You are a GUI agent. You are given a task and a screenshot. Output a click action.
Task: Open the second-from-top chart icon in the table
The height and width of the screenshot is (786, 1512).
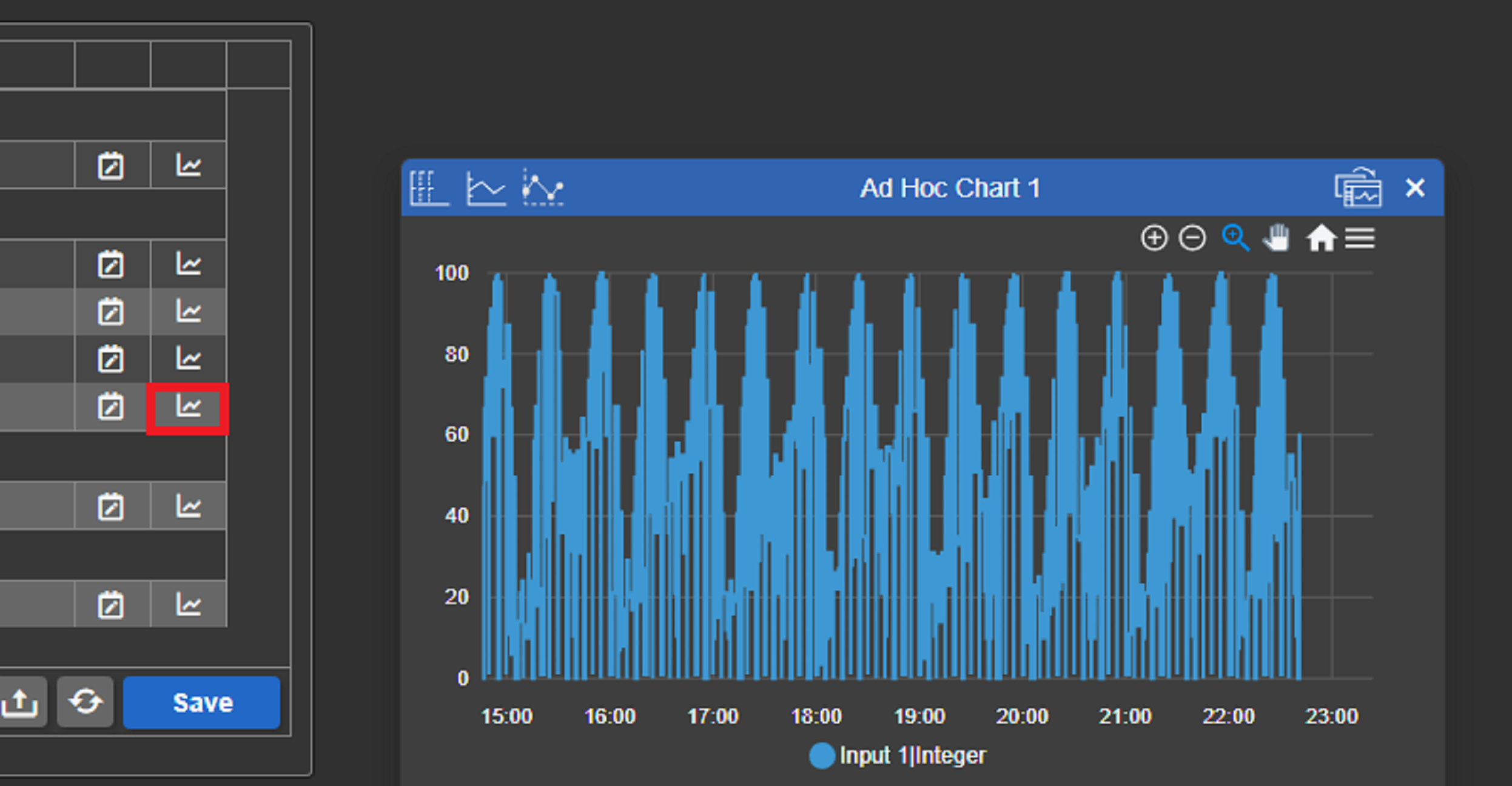coord(189,264)
